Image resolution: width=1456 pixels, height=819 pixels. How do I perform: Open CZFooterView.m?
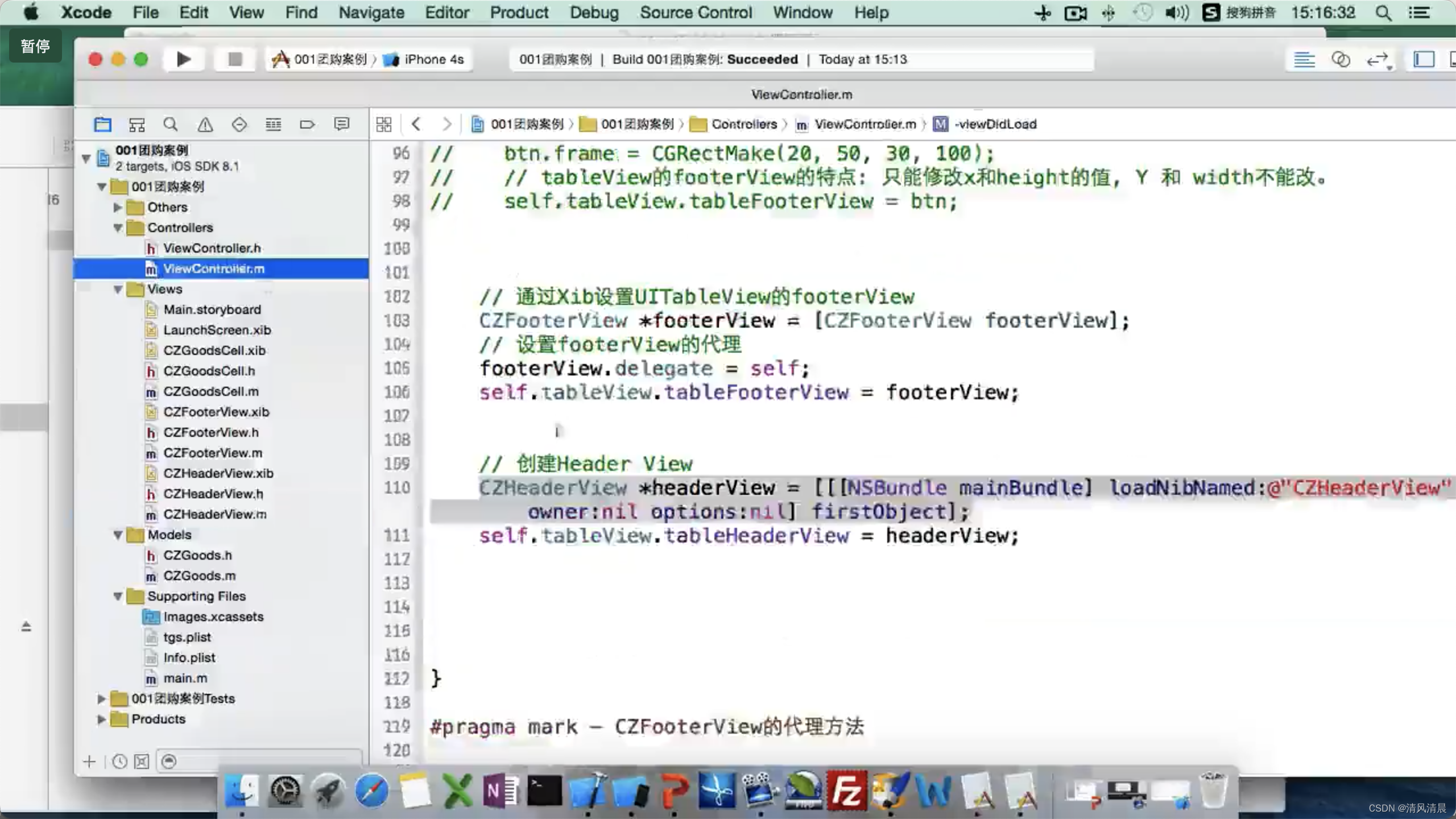pos(213,453)
